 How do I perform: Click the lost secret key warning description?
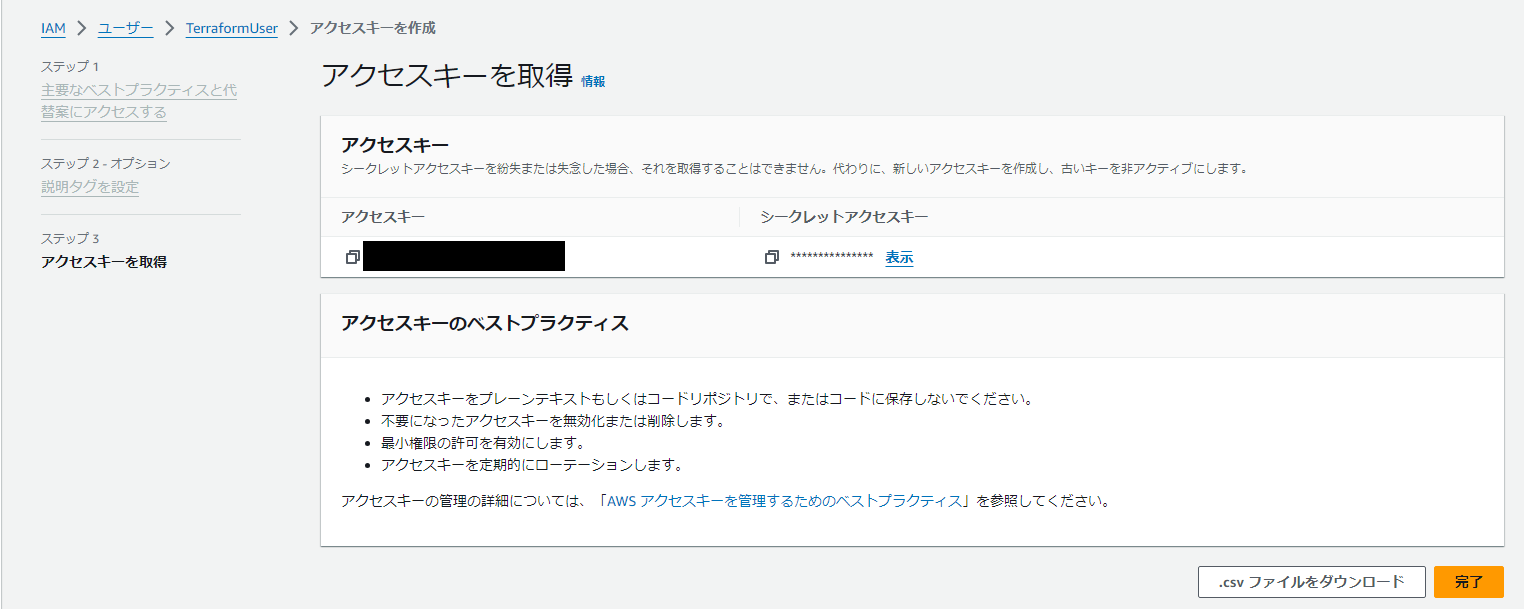pyautogui.click(x=794, y=168)
